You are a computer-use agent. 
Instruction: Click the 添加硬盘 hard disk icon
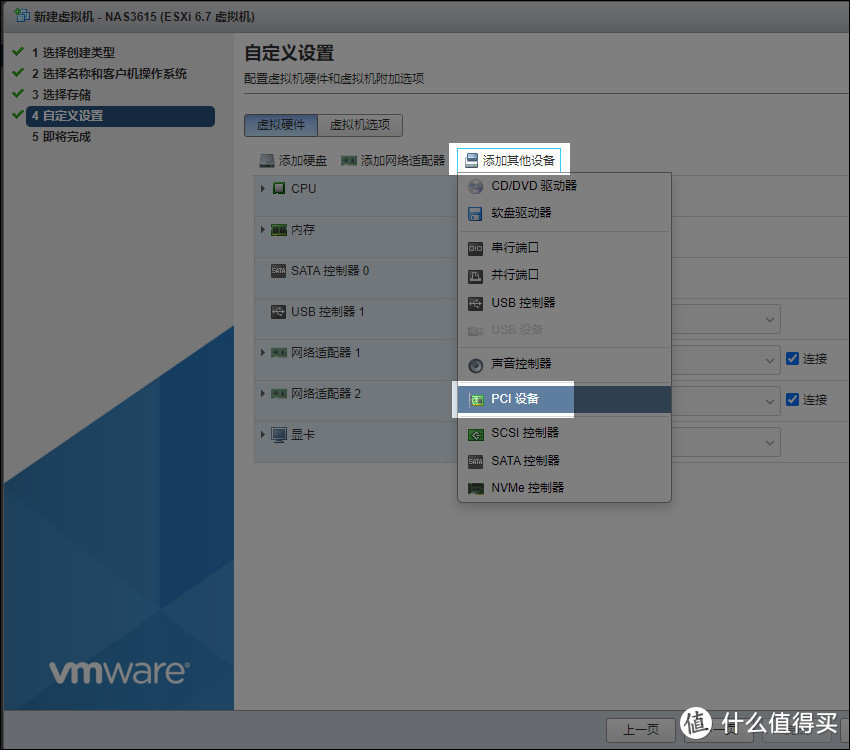pyautogui.click(x=267, y=161)
